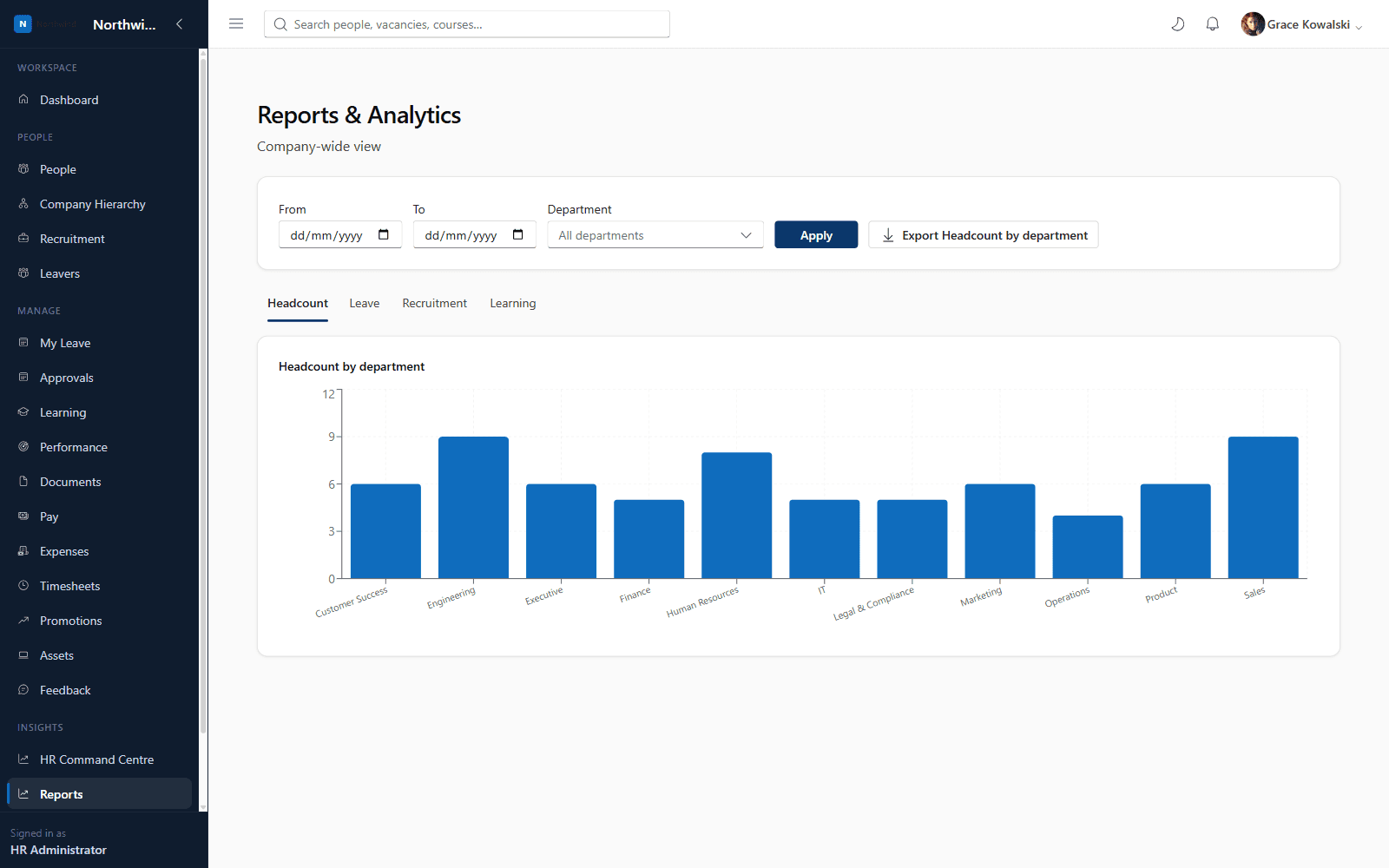Image resolution: width=1389 pixels, height=868 pixels.
Task: Select the Headcount tab
Action: (298, 303)
